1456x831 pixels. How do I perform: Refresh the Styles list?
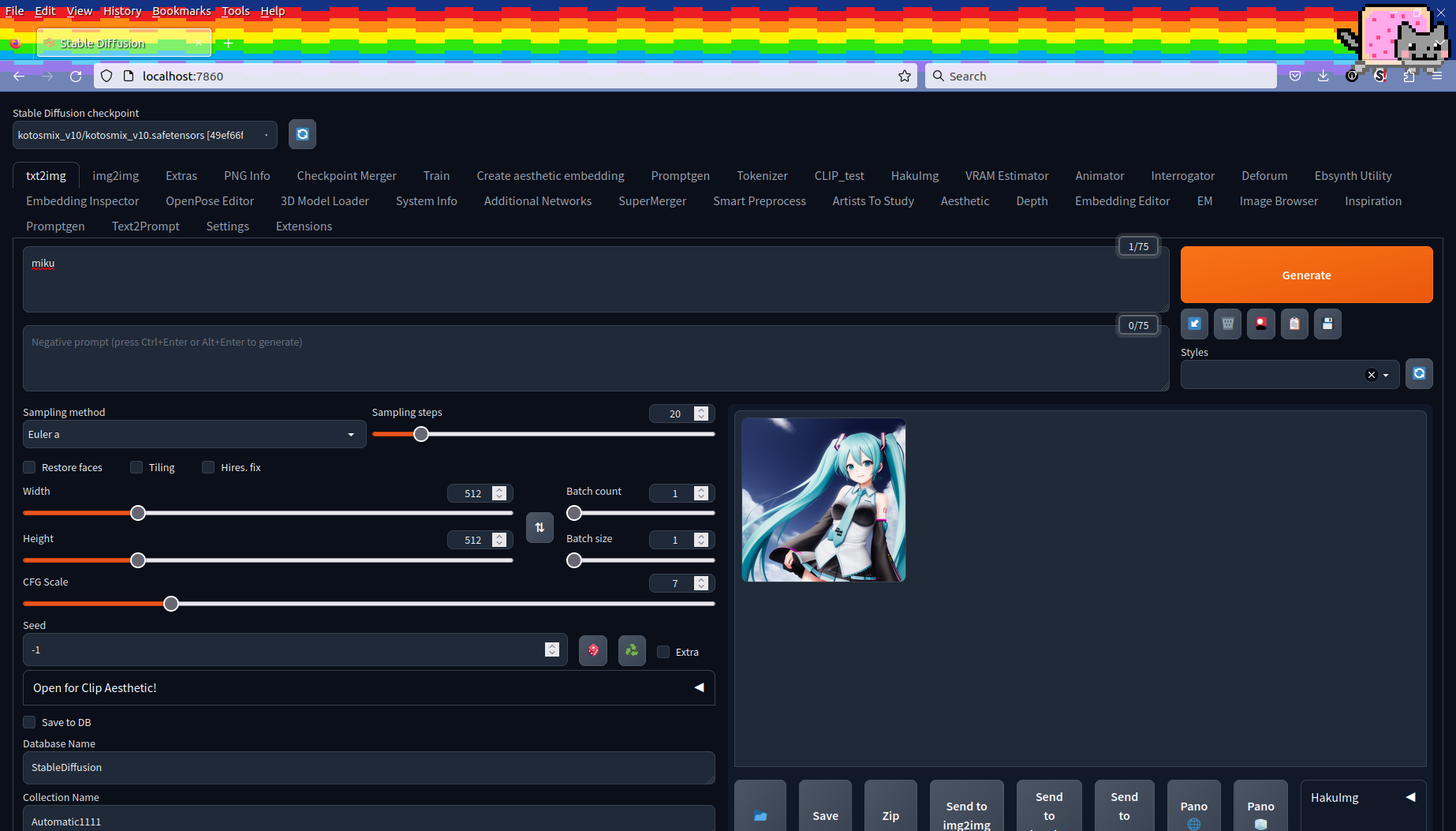1419,373
